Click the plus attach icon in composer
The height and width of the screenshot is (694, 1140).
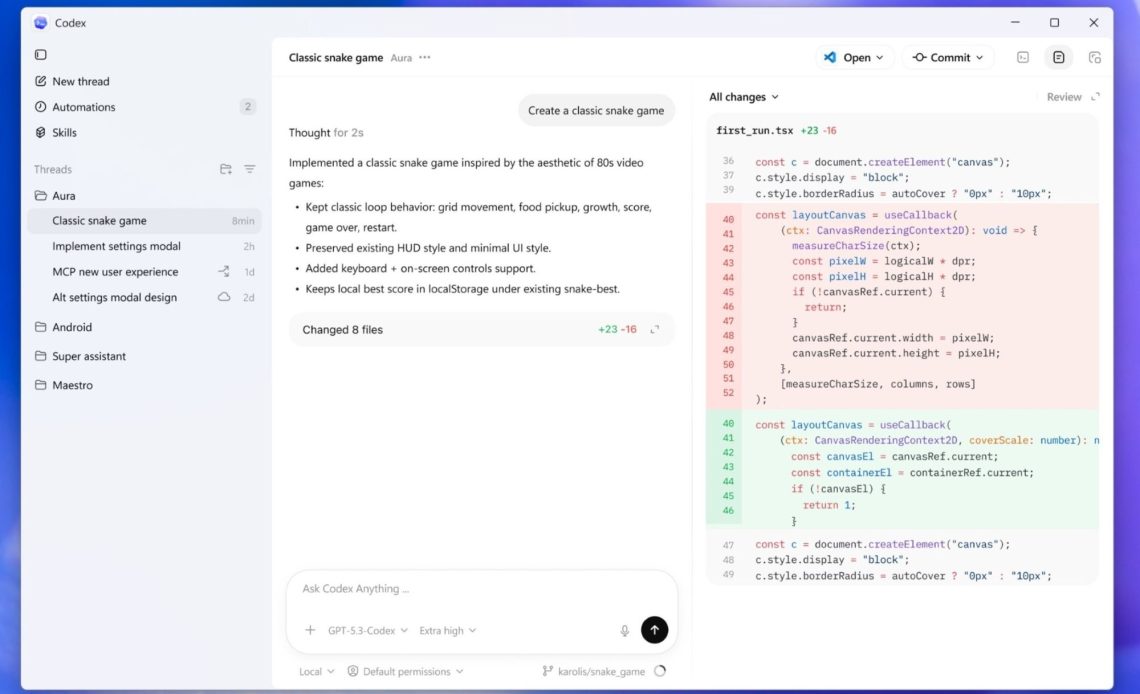[x=310, y=631]
